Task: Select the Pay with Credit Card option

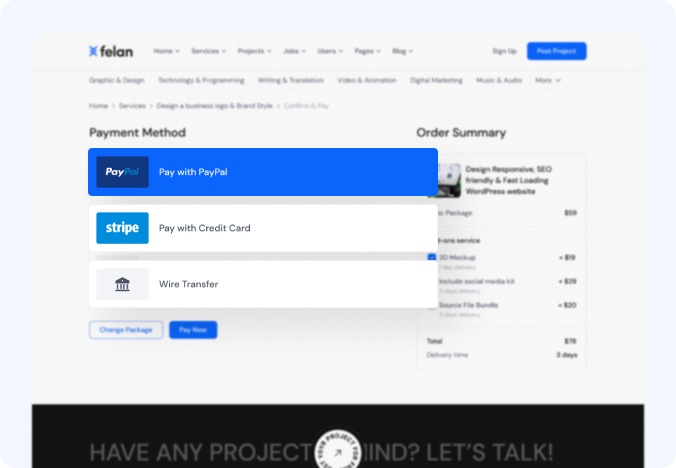Action: click(263, 228)
